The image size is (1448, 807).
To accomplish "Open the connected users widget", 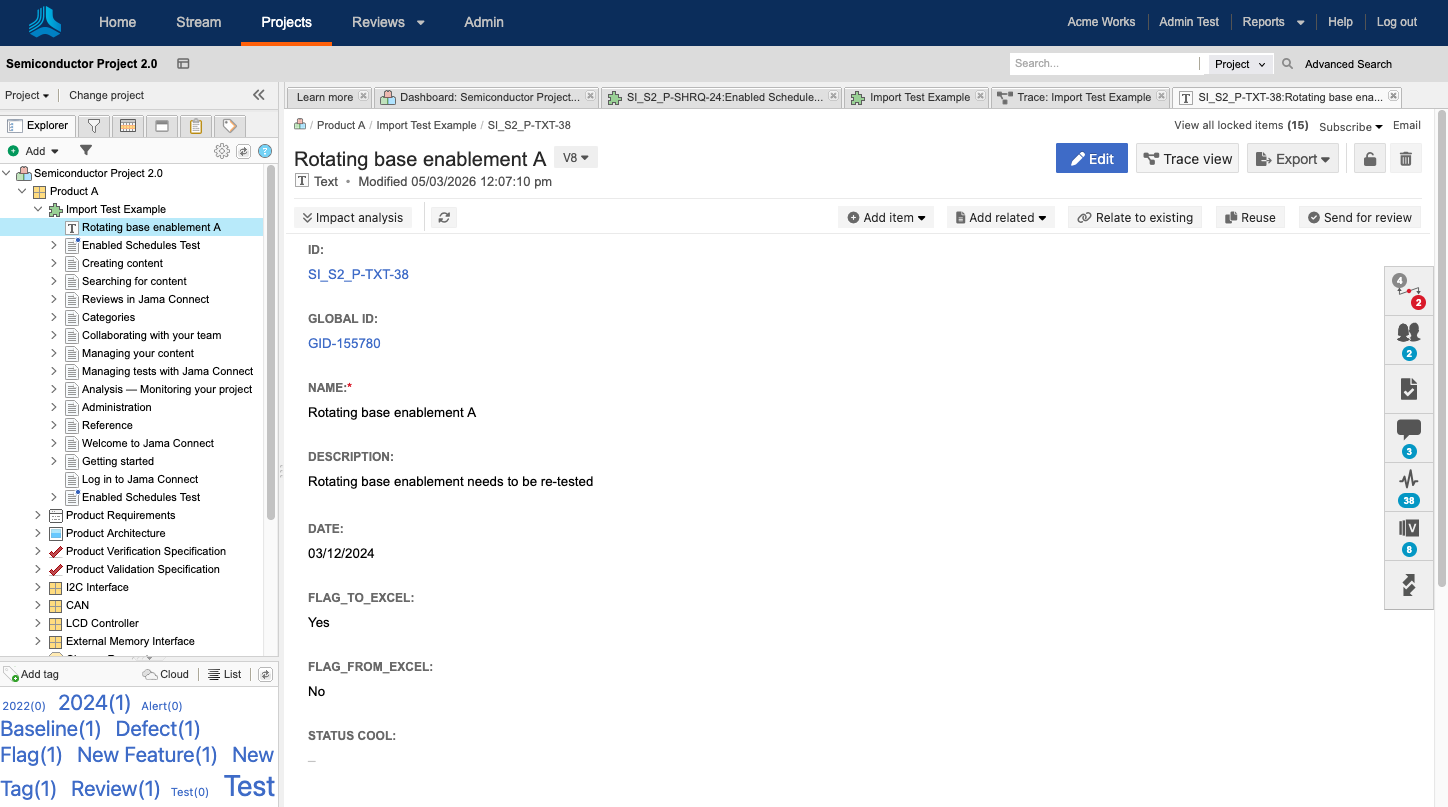I will 1409,340.
